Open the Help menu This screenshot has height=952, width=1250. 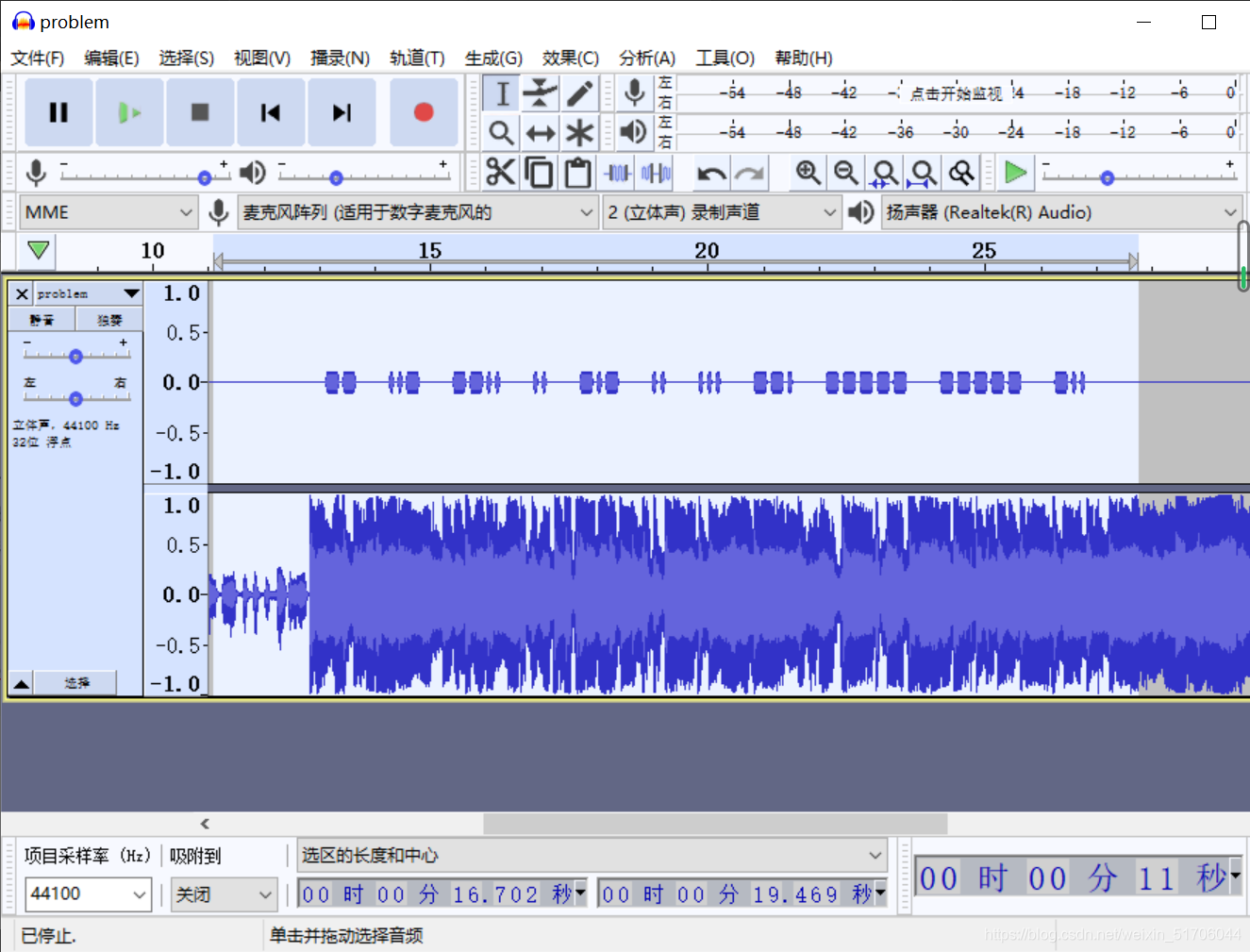[x=804, y=58]
